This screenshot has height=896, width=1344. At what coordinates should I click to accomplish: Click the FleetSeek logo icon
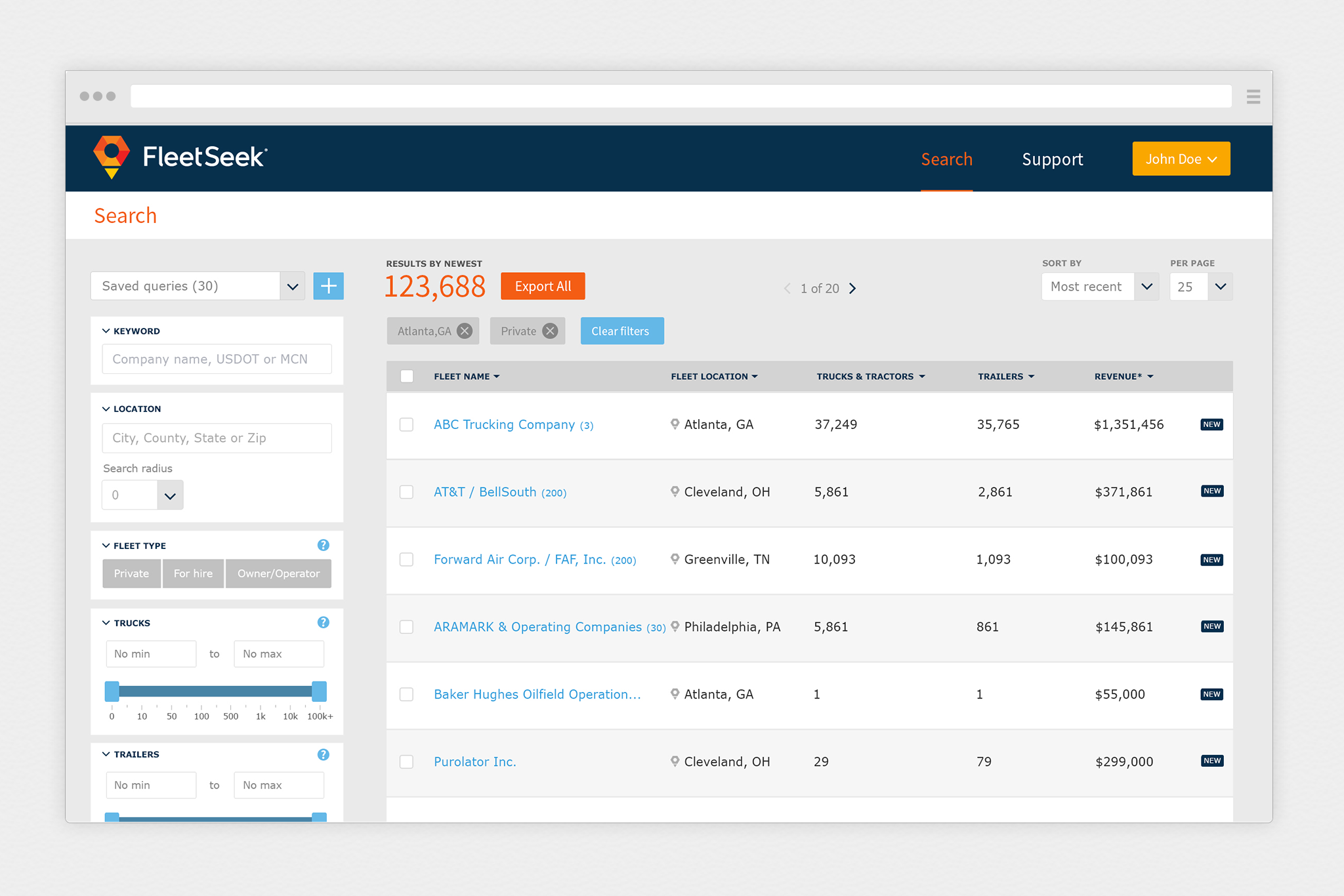[112, 157]
